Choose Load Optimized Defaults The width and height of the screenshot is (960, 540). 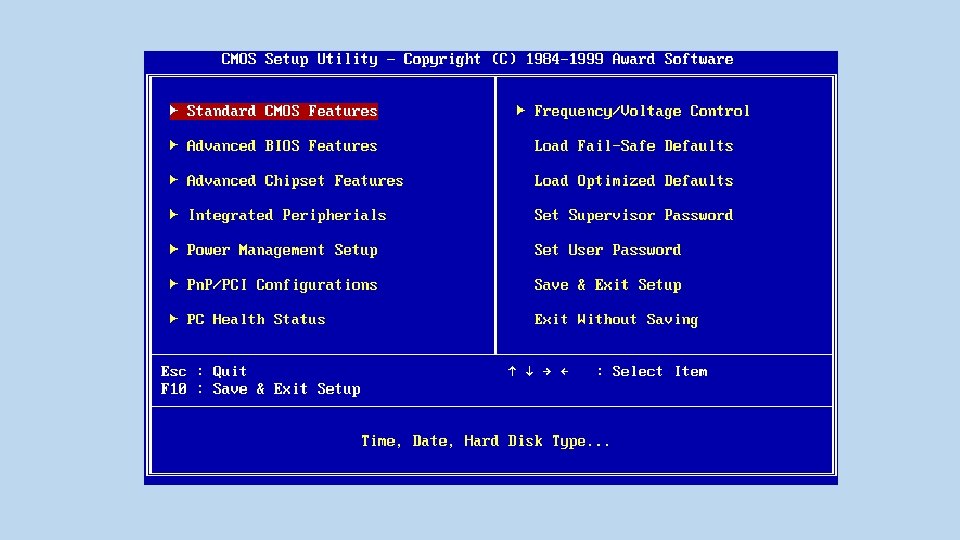pyautogui.click(x=633, y=181)
